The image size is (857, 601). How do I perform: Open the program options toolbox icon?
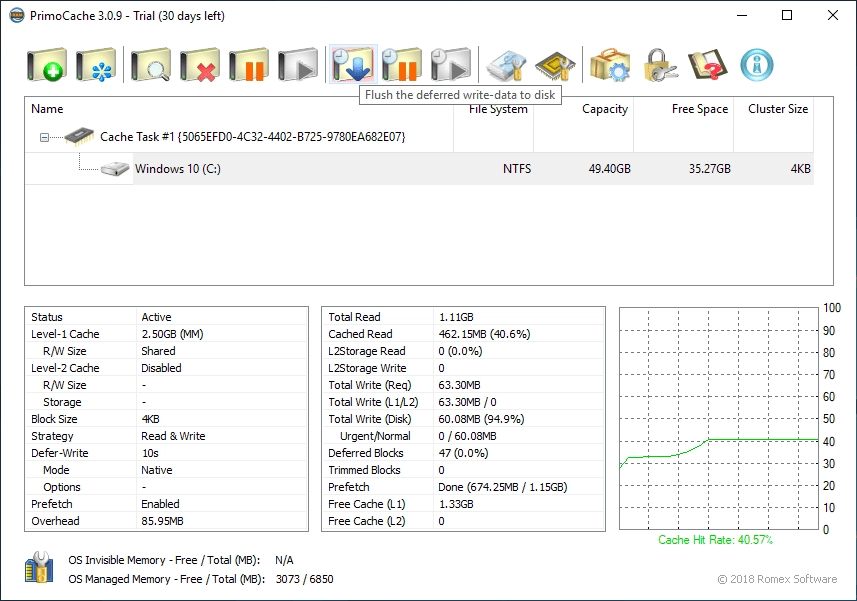pyautogui.click(x=611, y=64)
